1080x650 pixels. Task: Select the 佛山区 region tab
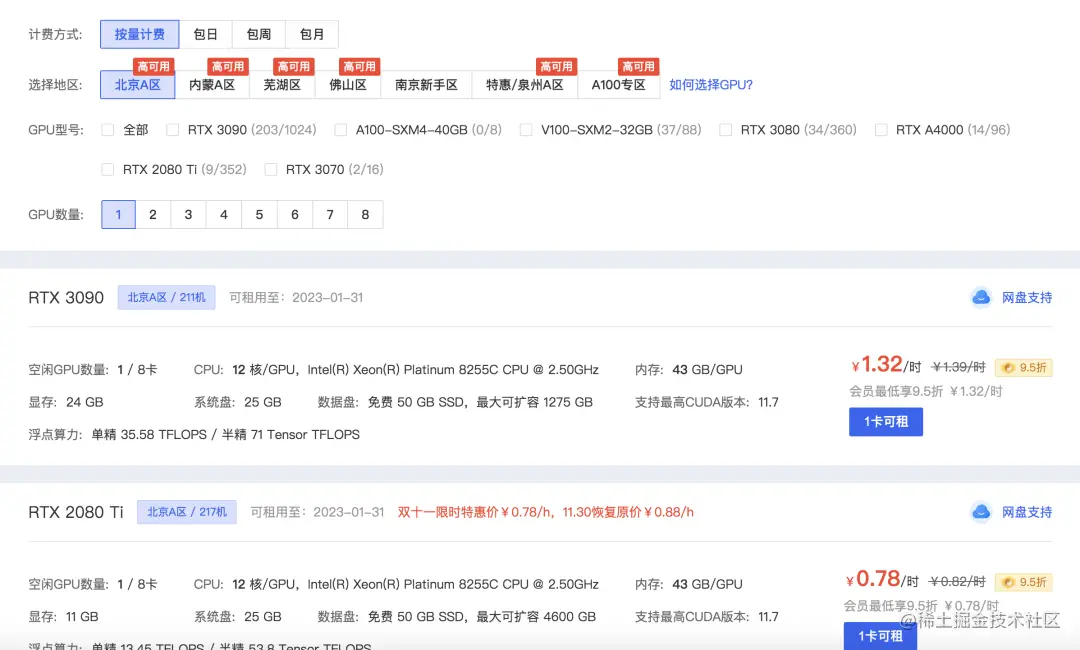click(x=349, y=85)
